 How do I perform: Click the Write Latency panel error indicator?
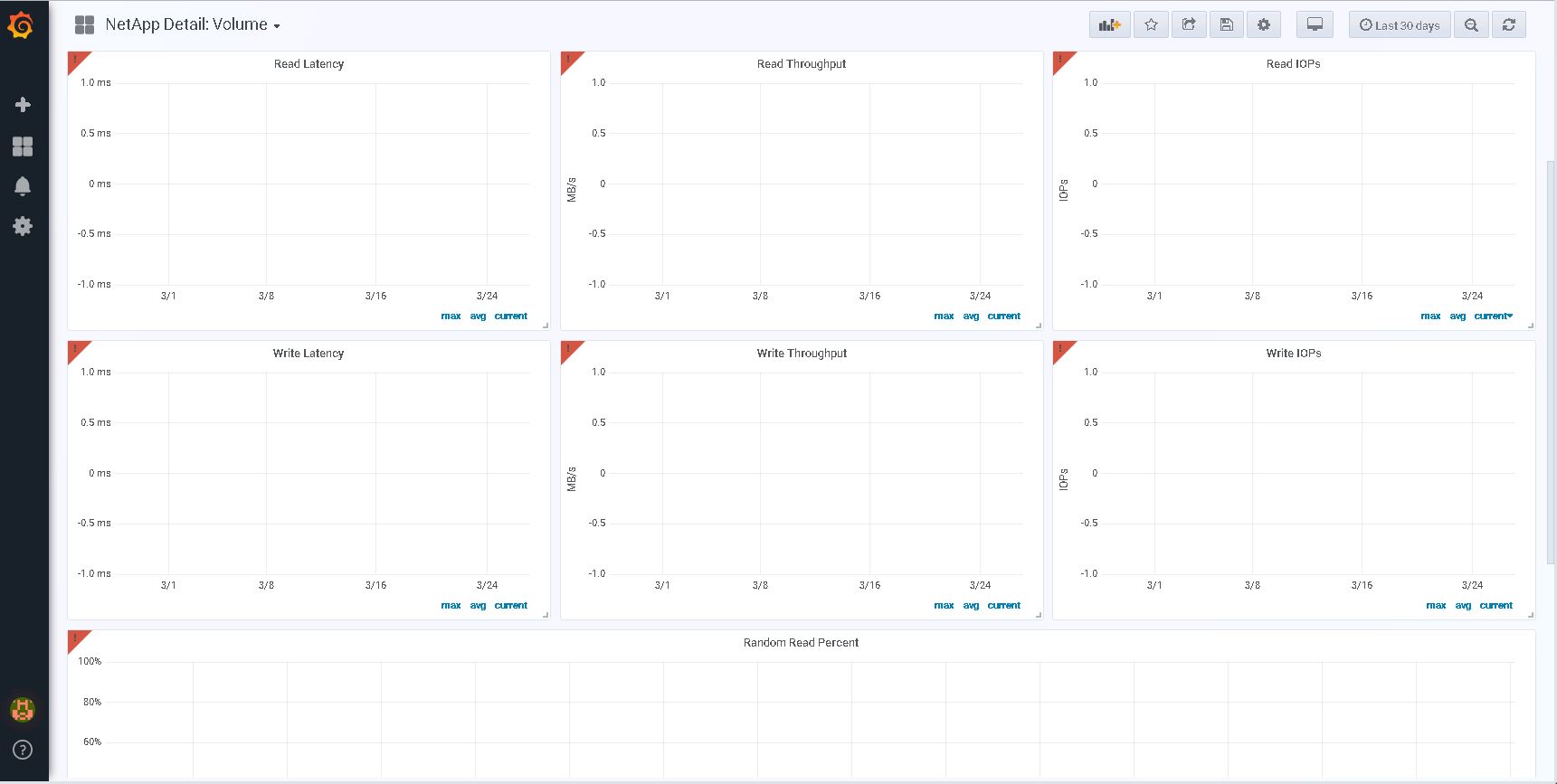(76, 349)
